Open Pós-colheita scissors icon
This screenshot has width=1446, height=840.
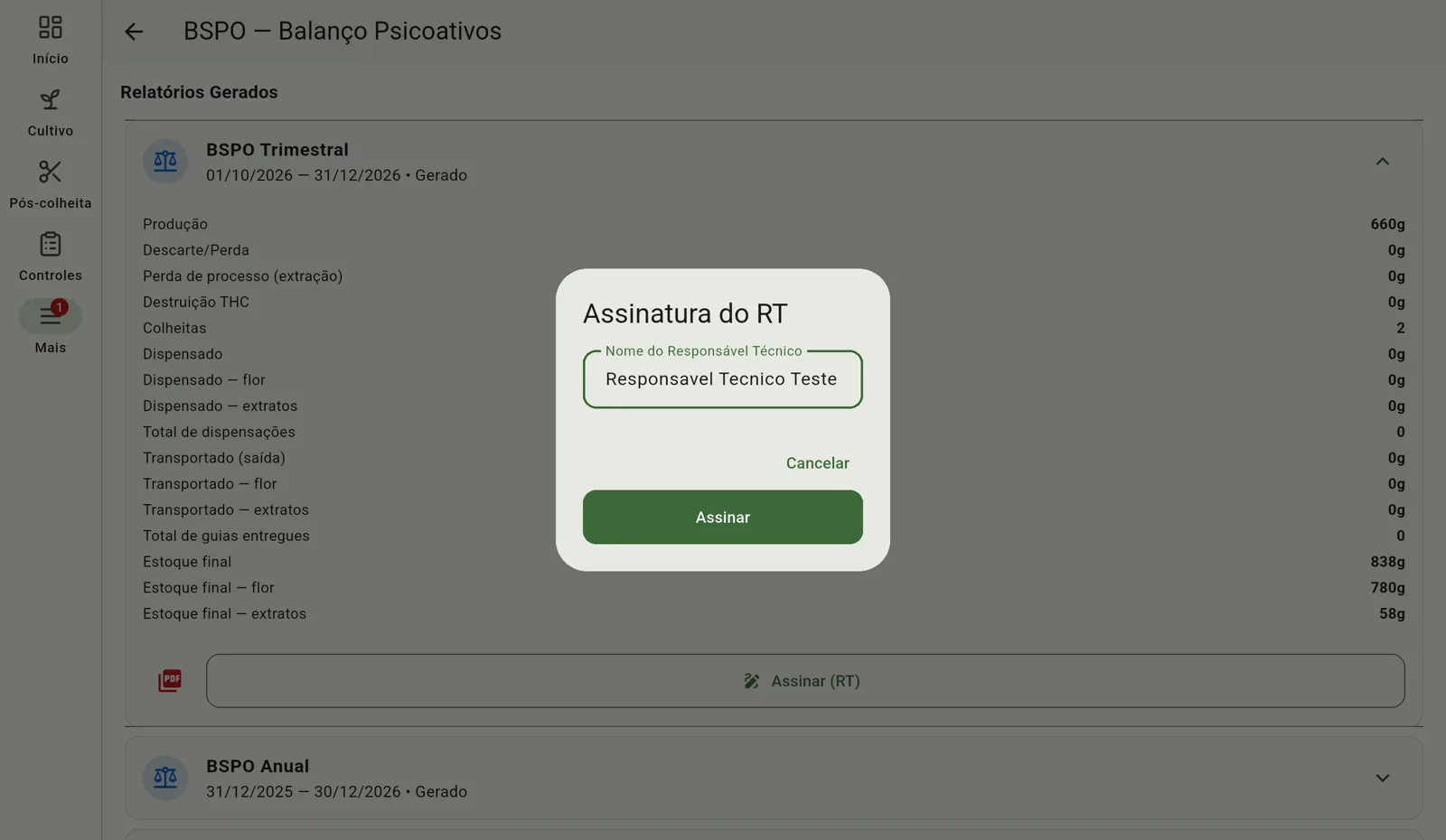(51, 172)
